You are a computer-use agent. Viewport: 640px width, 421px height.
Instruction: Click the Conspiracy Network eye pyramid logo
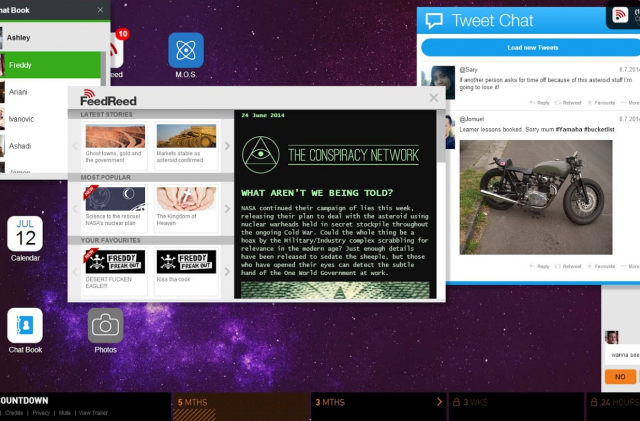(x=262, y=153)
